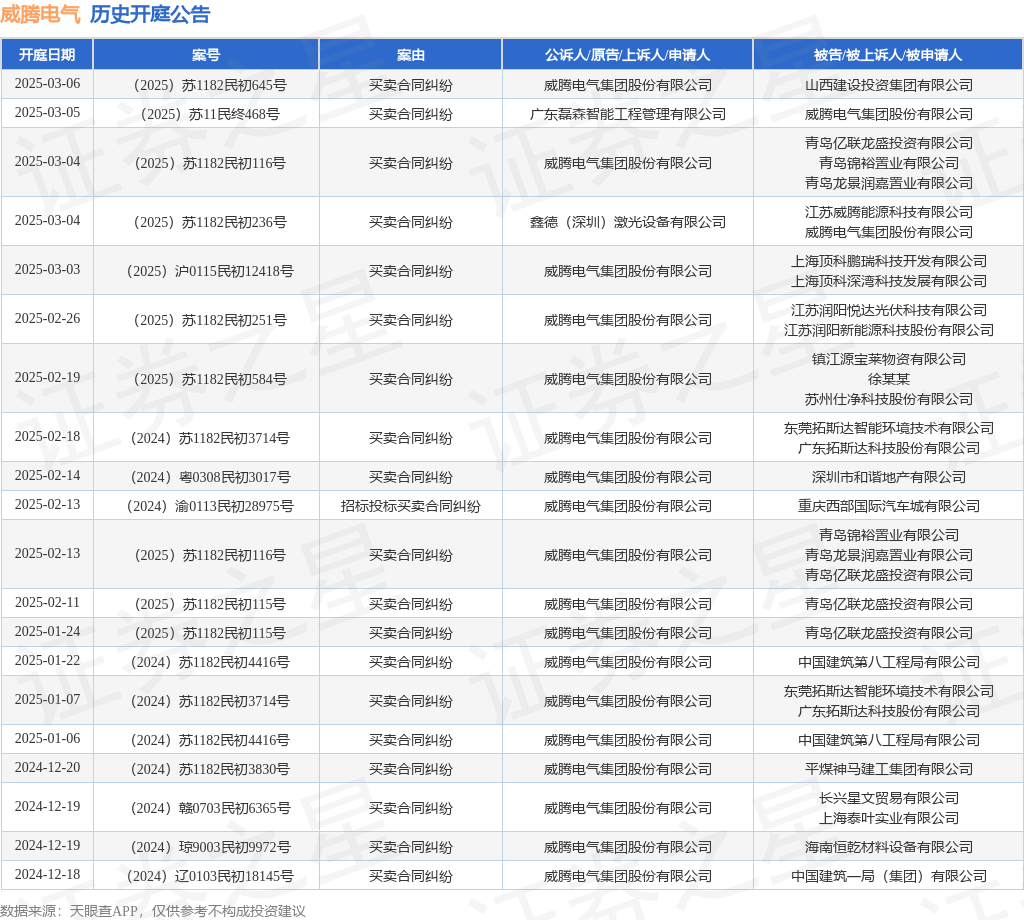Screen dimensions: 1024x920
Task: Select the date 2025-02-26
Action: 48,319
